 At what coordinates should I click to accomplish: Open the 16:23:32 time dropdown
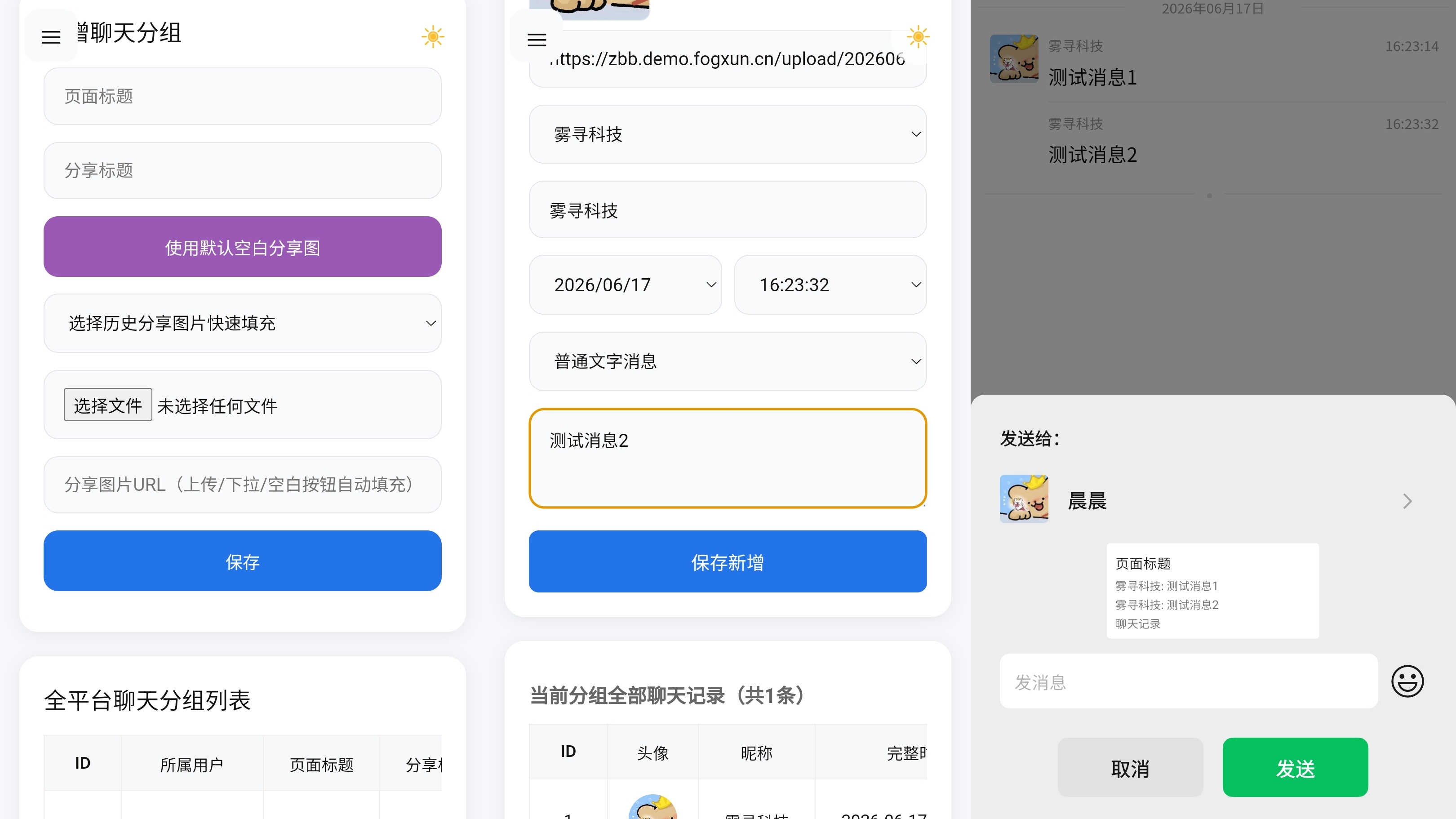830,284
